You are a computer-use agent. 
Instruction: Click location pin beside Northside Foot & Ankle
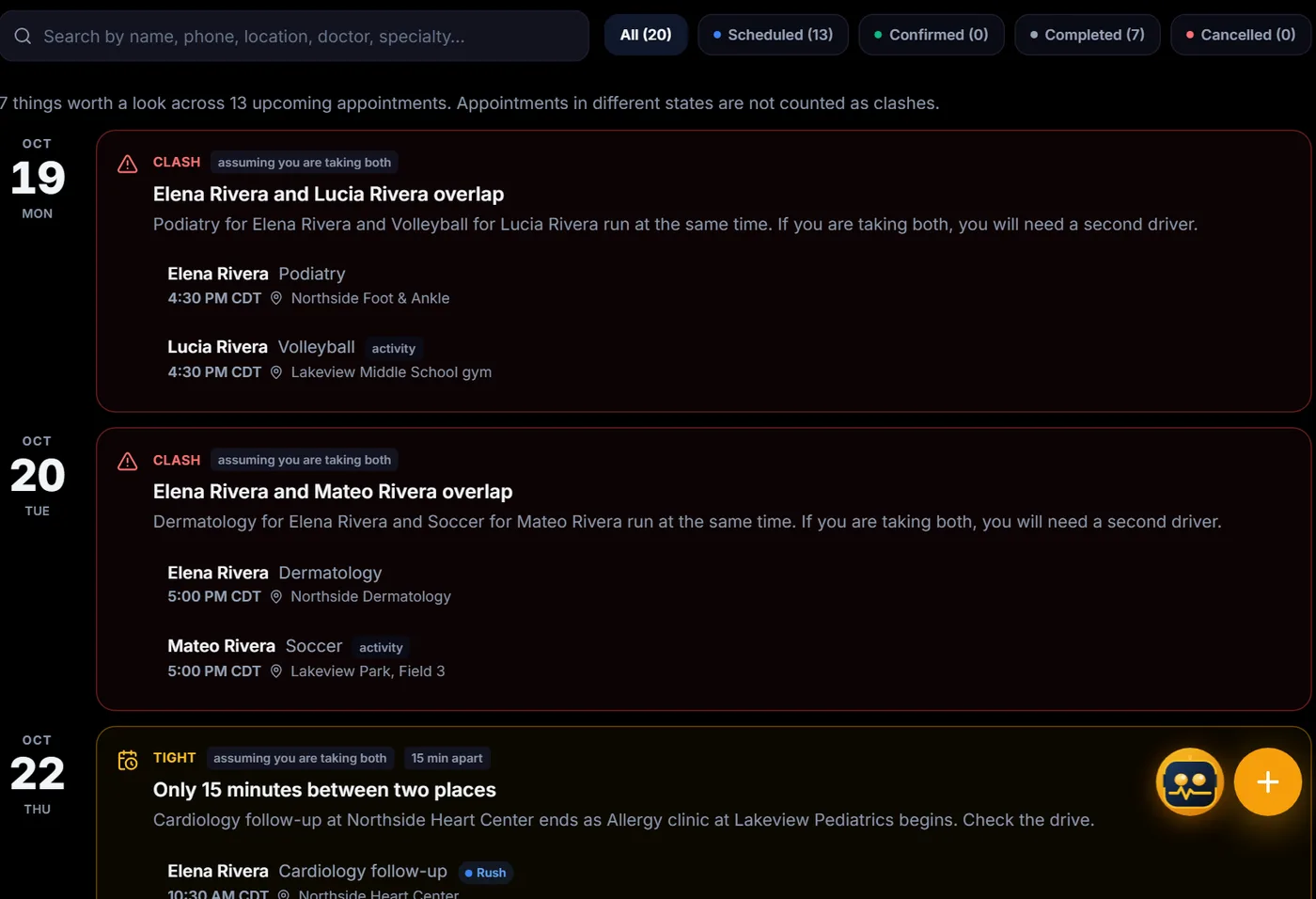(276, 298)
